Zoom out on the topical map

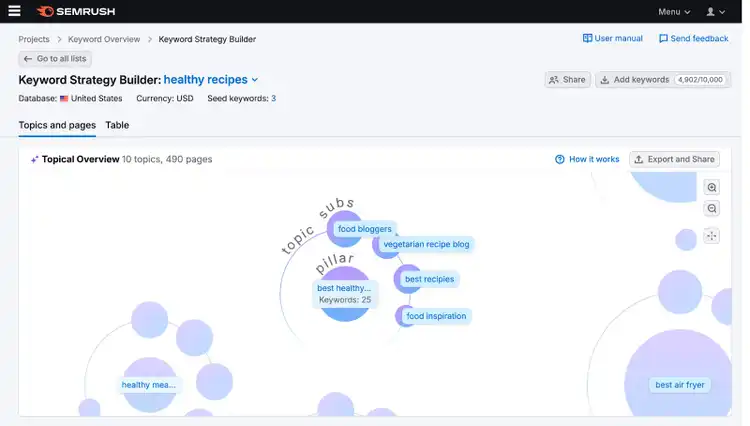pos(712,208)
